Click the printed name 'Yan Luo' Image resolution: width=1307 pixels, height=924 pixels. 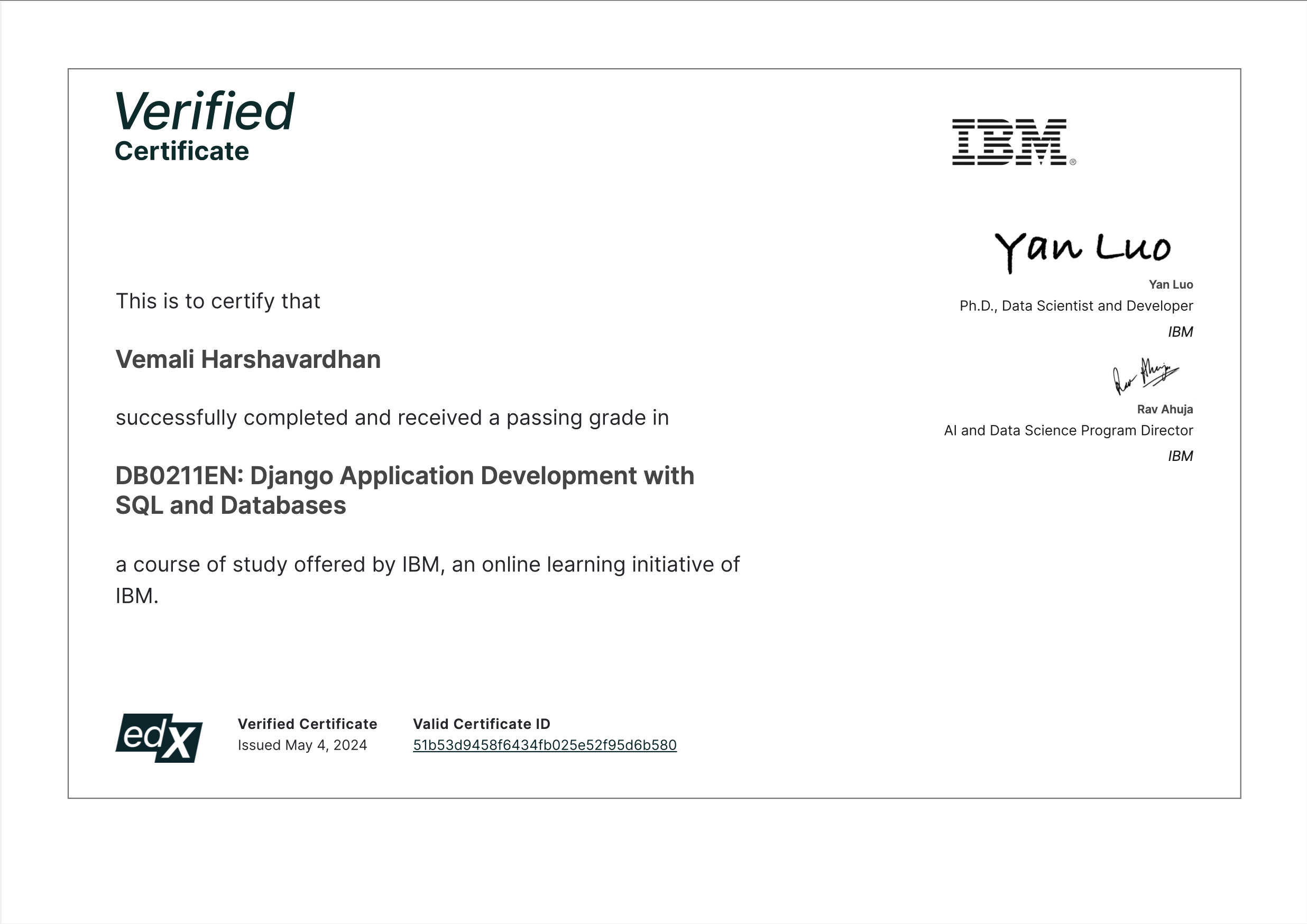tap(1171, 284)
